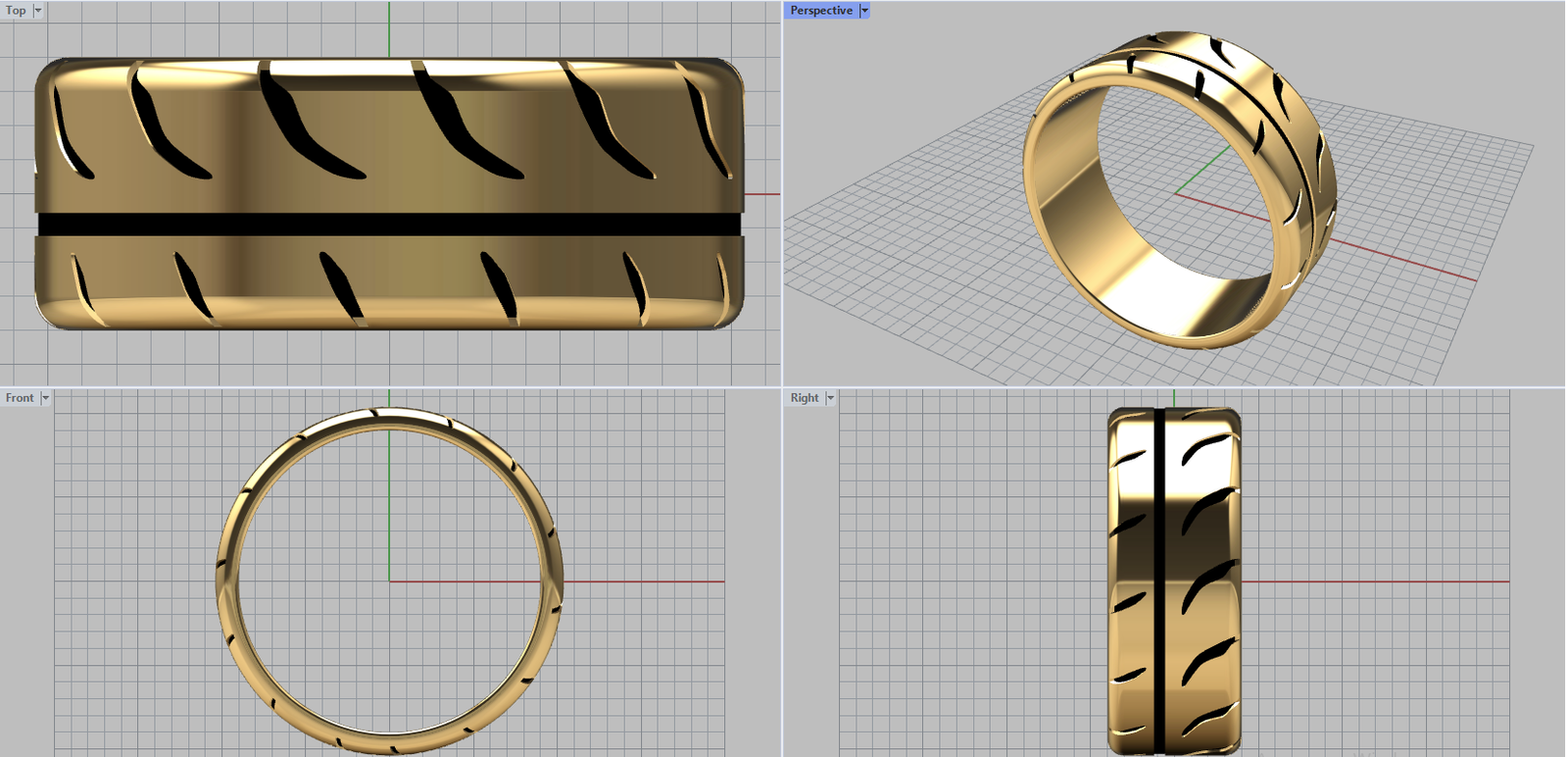
Task: Select the ring outline in Front view
Action: pos(226,580)
